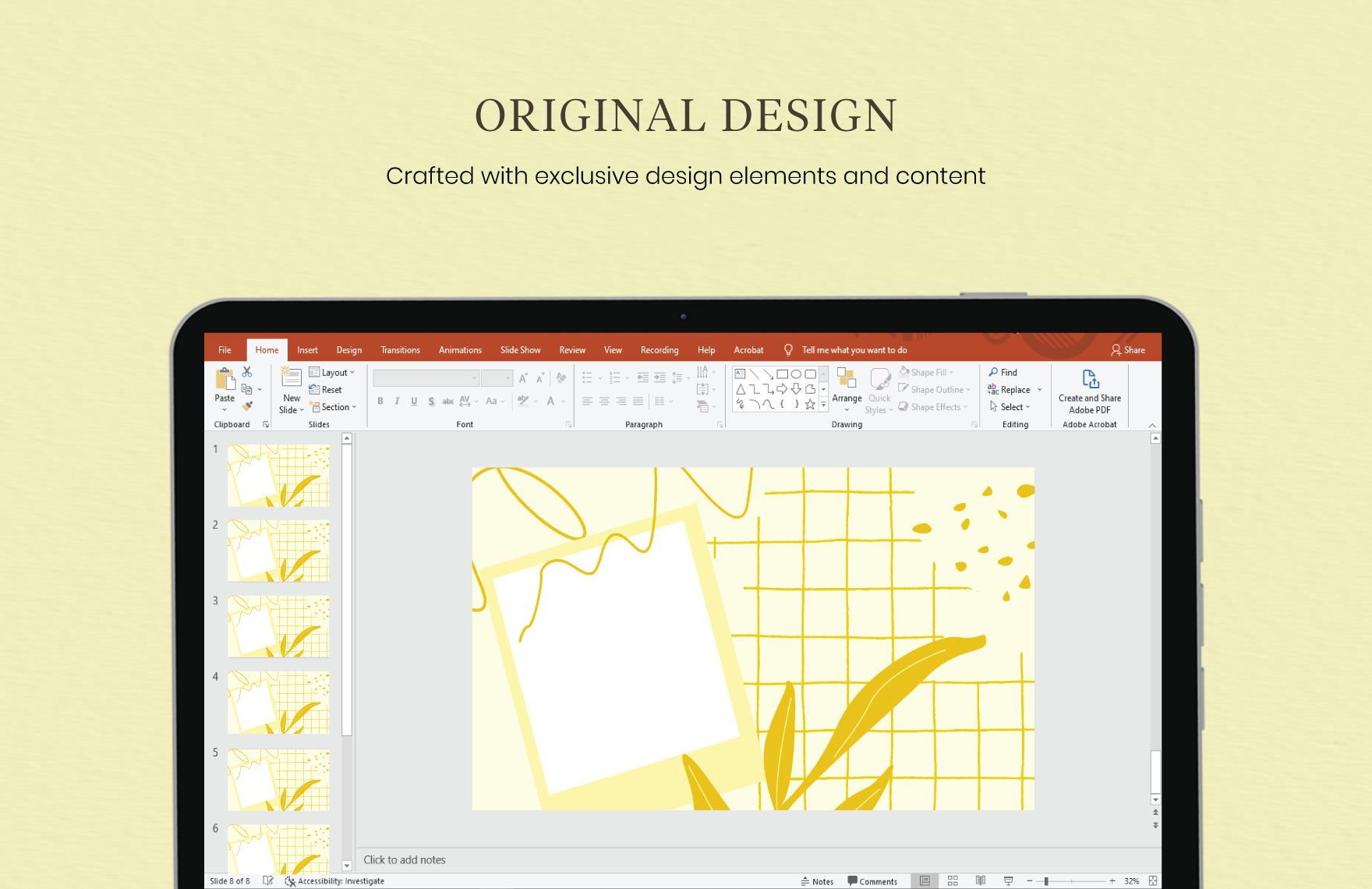Open the Design tab

coord(348,350)
